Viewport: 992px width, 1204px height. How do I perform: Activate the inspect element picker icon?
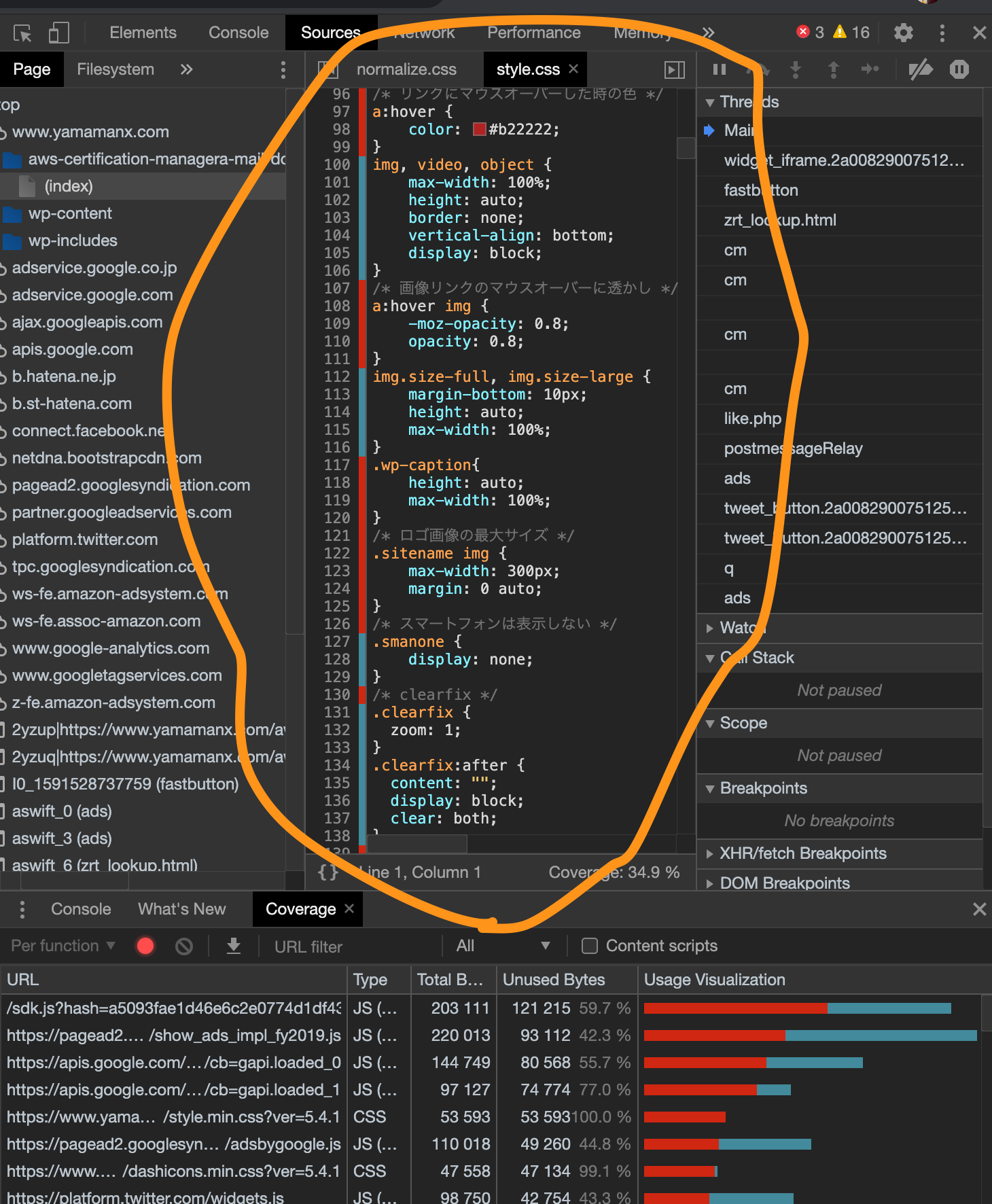point(22,33)
